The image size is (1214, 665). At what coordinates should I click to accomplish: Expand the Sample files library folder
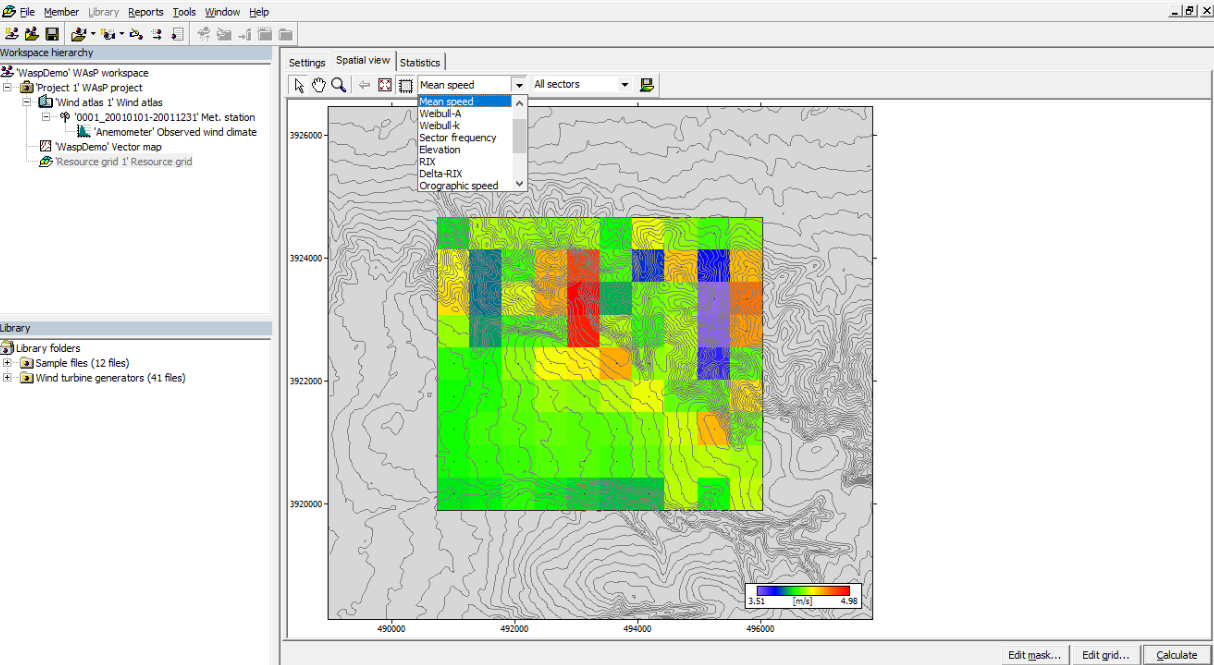[x=8, y=363]
